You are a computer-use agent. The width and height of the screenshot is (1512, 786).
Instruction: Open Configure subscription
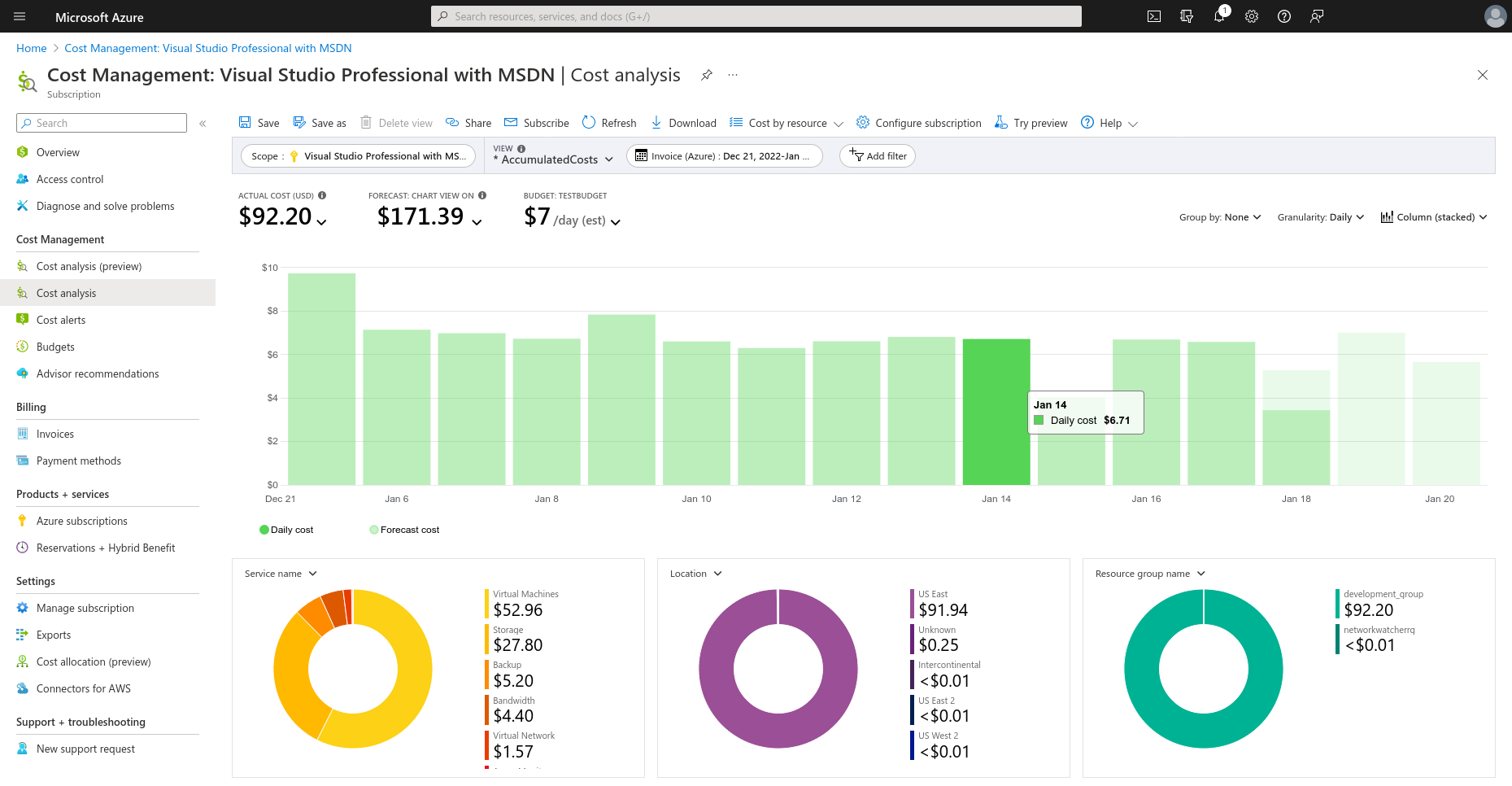click(919, 123)
